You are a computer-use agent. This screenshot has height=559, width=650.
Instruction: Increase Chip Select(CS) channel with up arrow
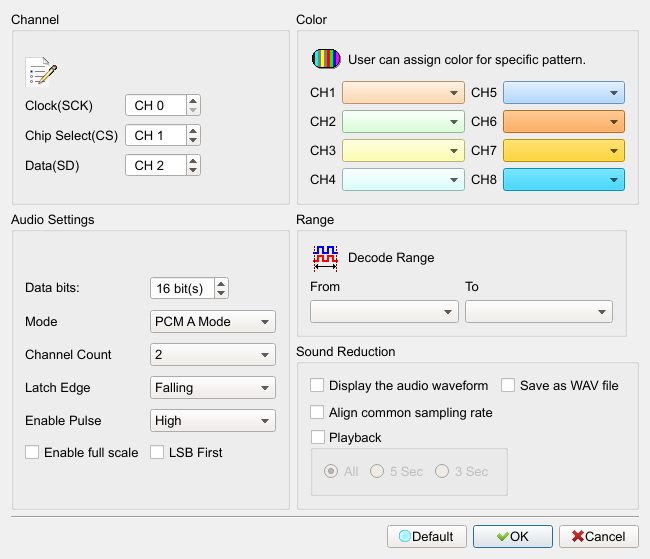click(193, 131)
